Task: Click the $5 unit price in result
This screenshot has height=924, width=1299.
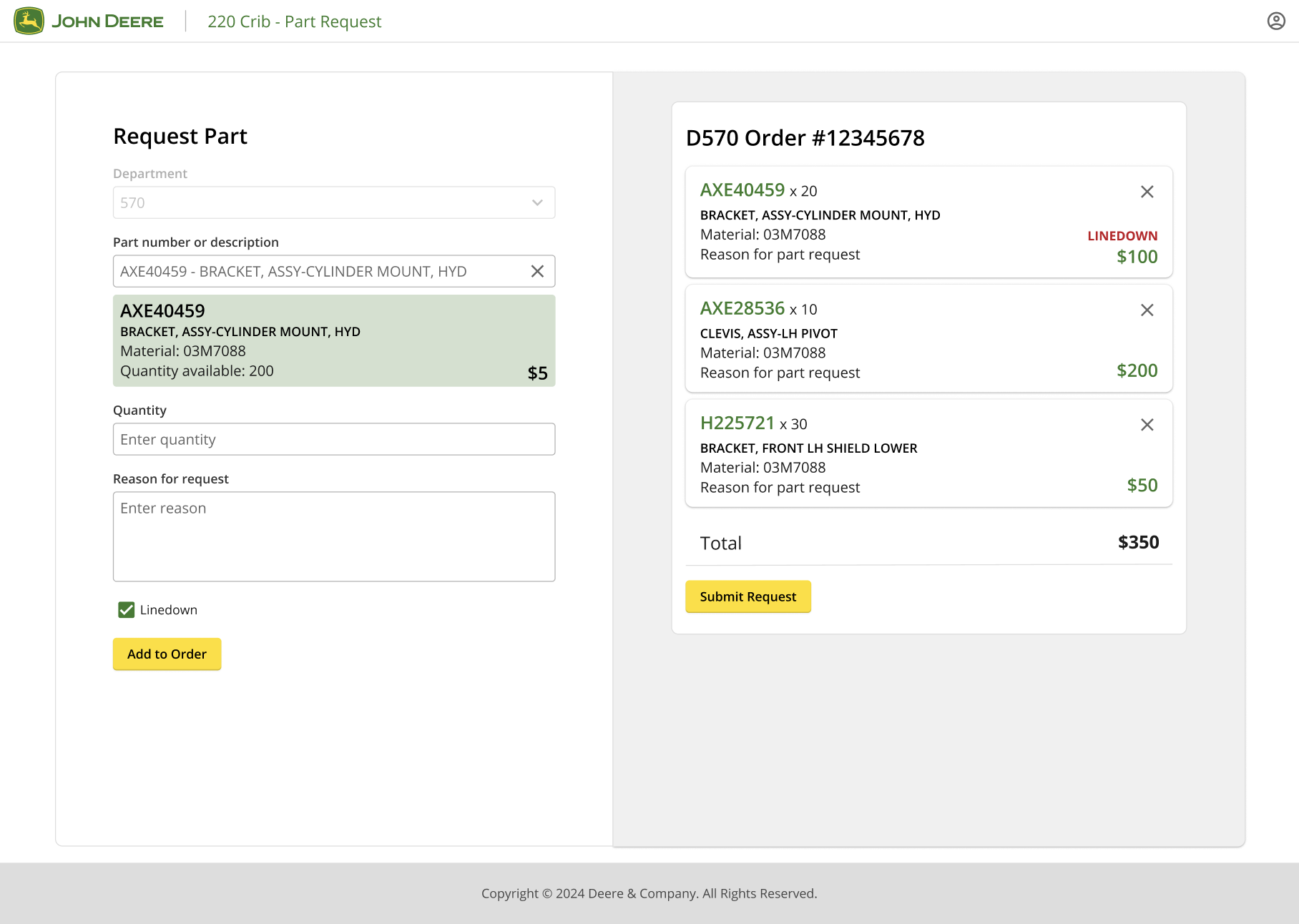Action: pos(538,373)
